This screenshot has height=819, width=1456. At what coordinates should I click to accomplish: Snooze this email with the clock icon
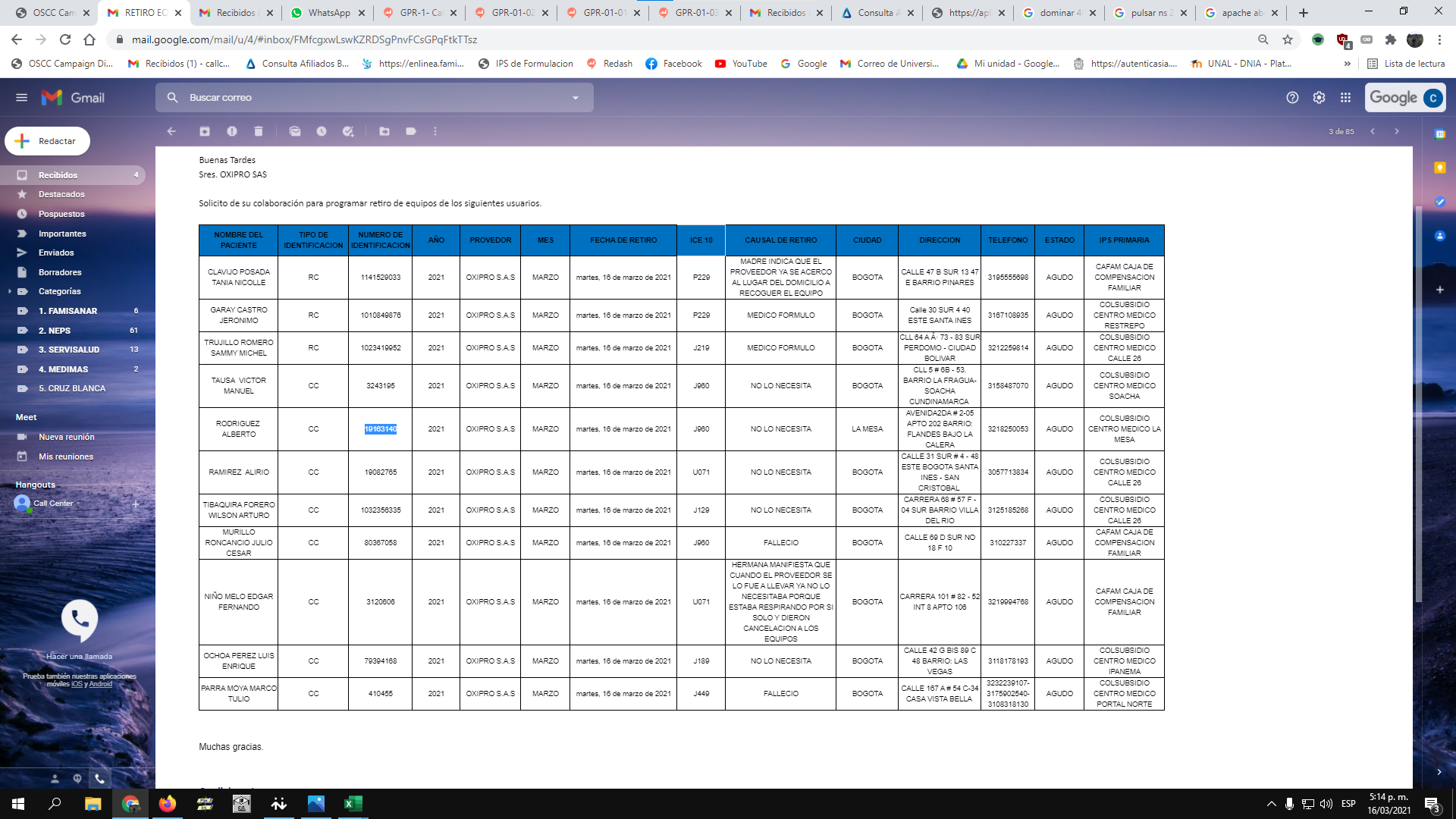[322, 131]
